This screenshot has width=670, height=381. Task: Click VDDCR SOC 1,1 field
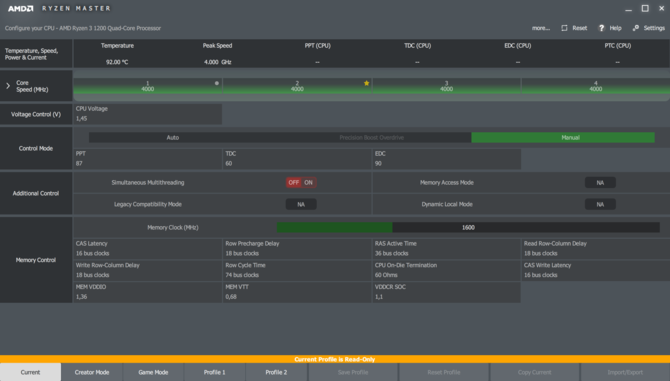click(x=447, y=292)
